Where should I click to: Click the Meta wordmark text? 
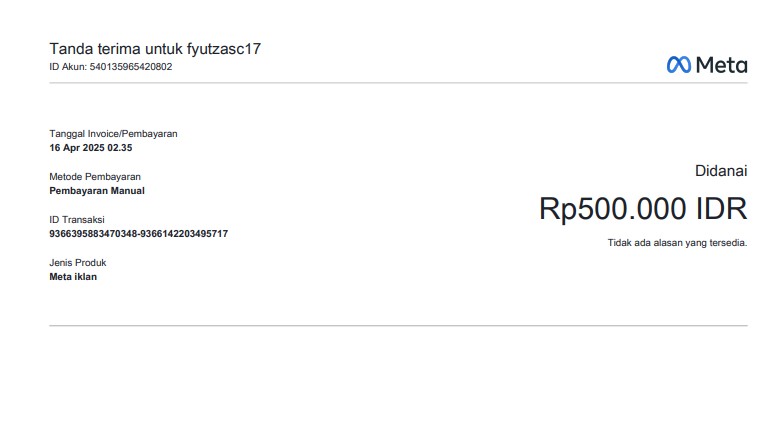[721, 64]
